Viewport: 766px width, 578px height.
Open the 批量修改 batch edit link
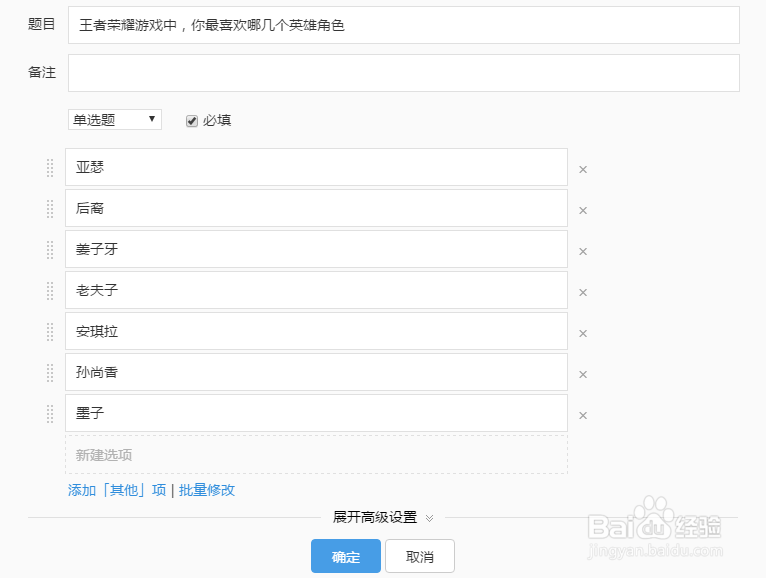point(207,490)
